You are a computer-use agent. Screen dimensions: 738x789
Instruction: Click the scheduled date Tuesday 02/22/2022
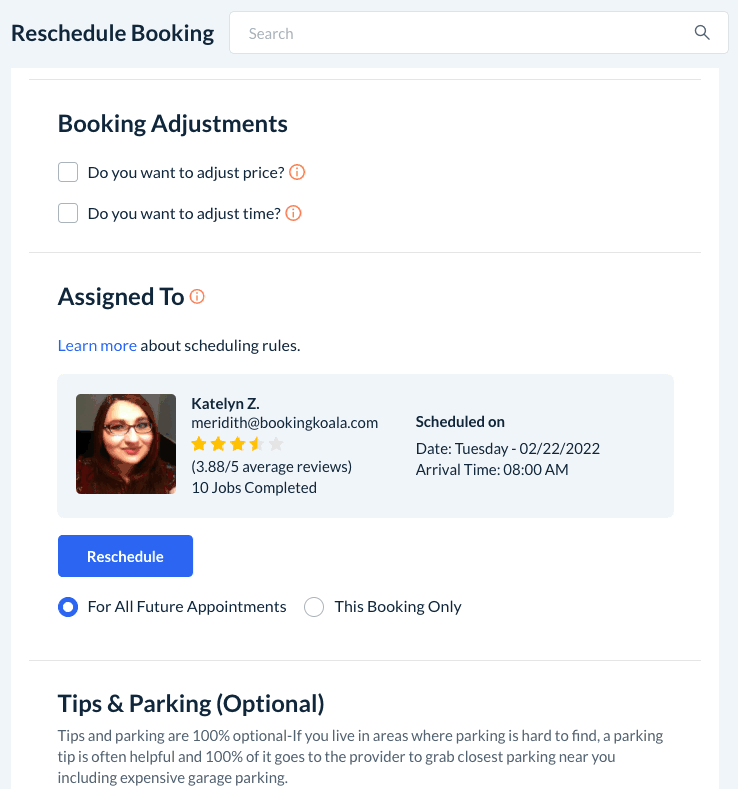[507, 449]
